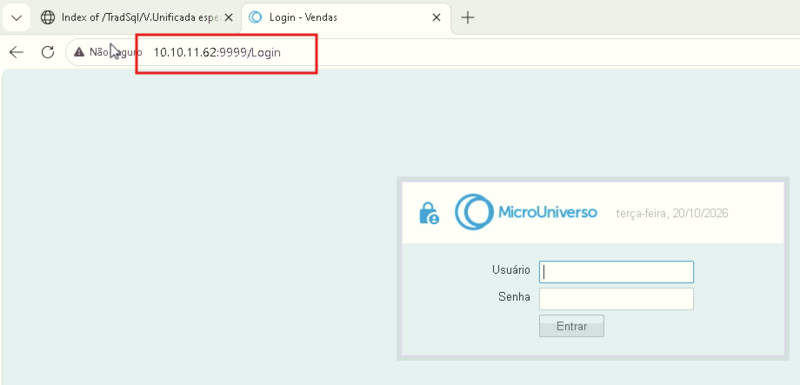Click the Login - Vendas tab favicon
The width and height of the screenshot is (800, 385).
(x=255, y=17)
